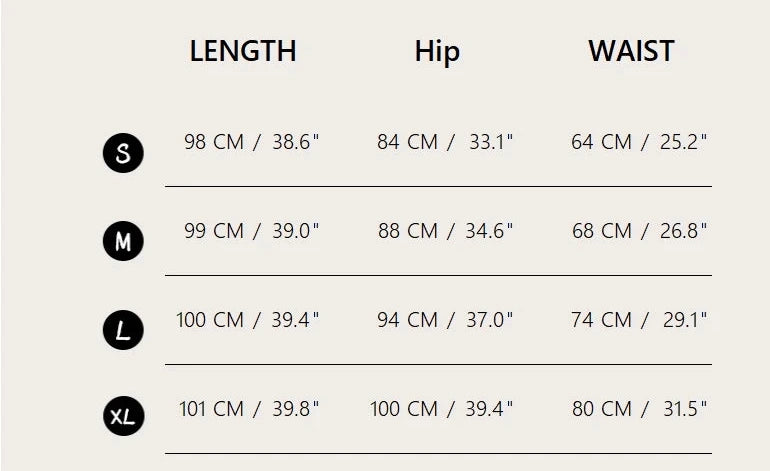Select the M size circle icon

click(x=123, y=241)
